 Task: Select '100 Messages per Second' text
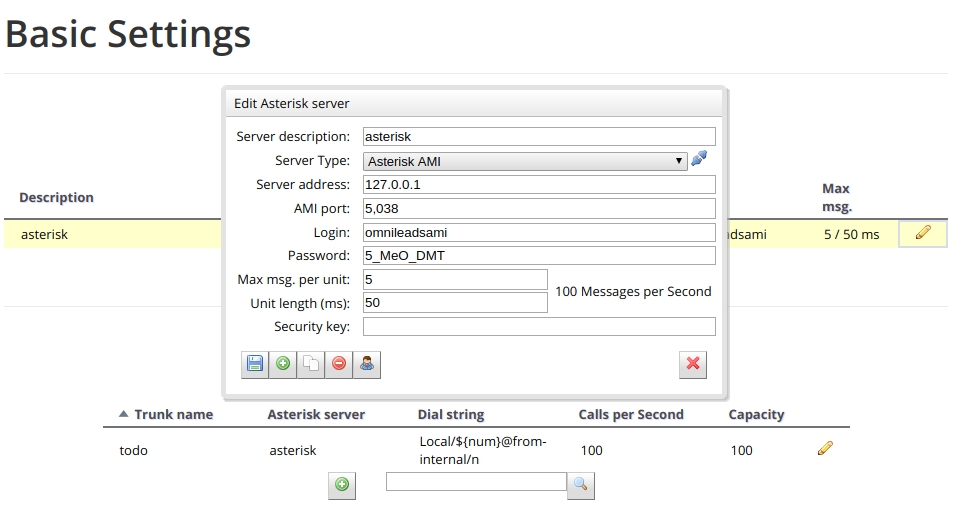(x=633, y=292)
